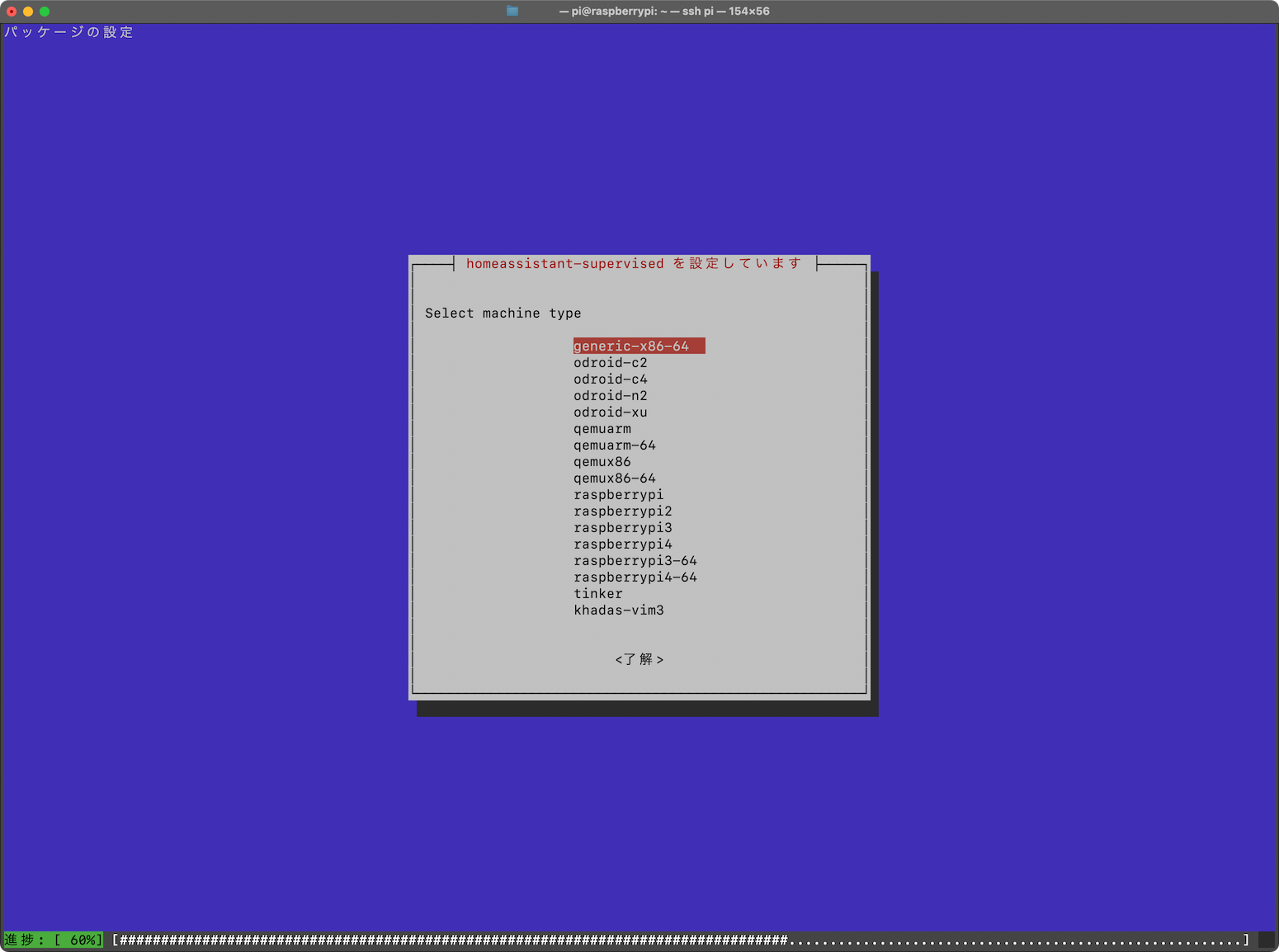The width and height of the screenshot is (1279, 952).
Task: Select khadas-vim3 machine type
Action: 619,610
